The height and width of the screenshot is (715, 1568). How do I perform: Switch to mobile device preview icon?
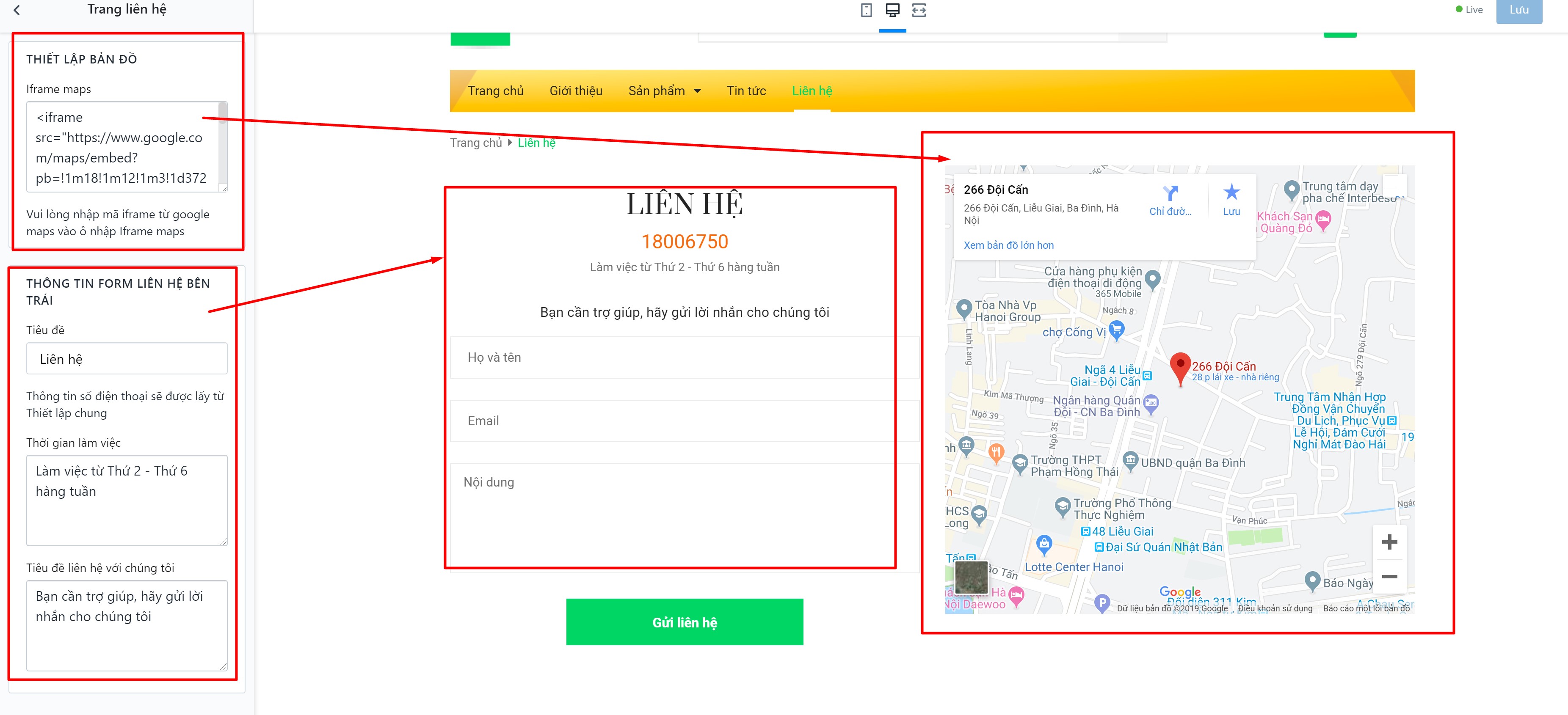866,10
